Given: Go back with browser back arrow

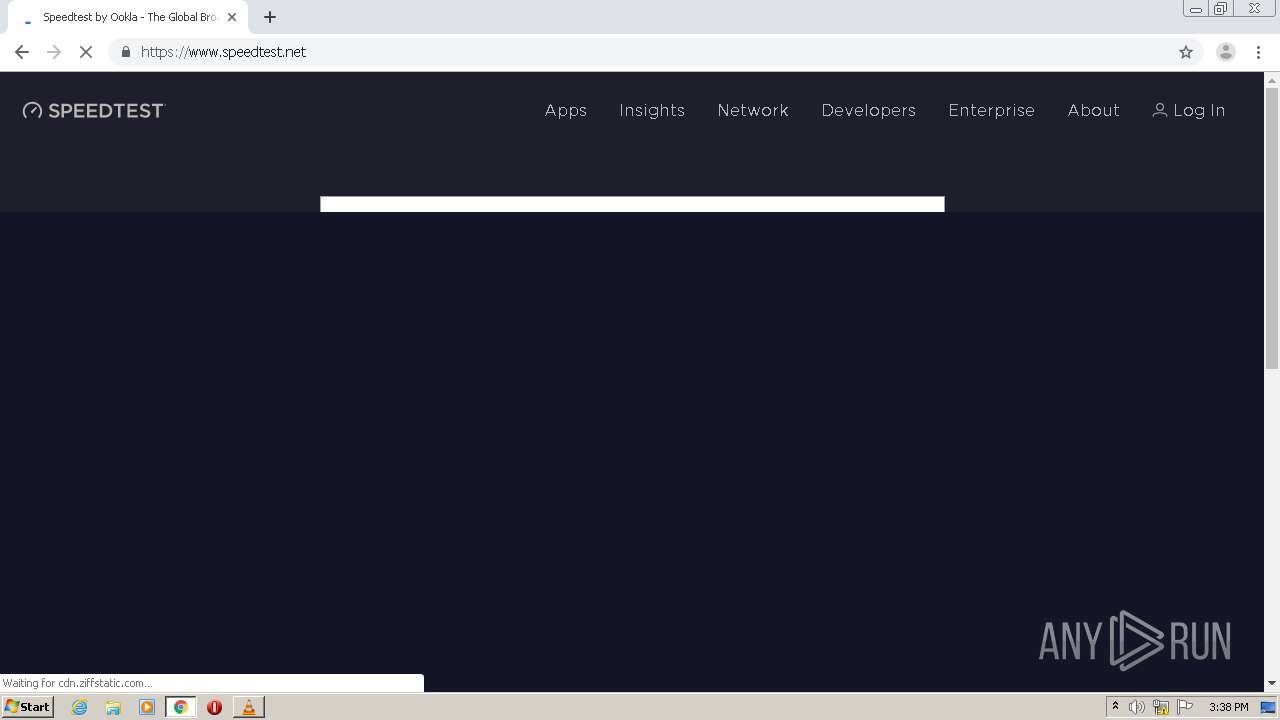Looking at the screenshot, I should click(22, 52).
